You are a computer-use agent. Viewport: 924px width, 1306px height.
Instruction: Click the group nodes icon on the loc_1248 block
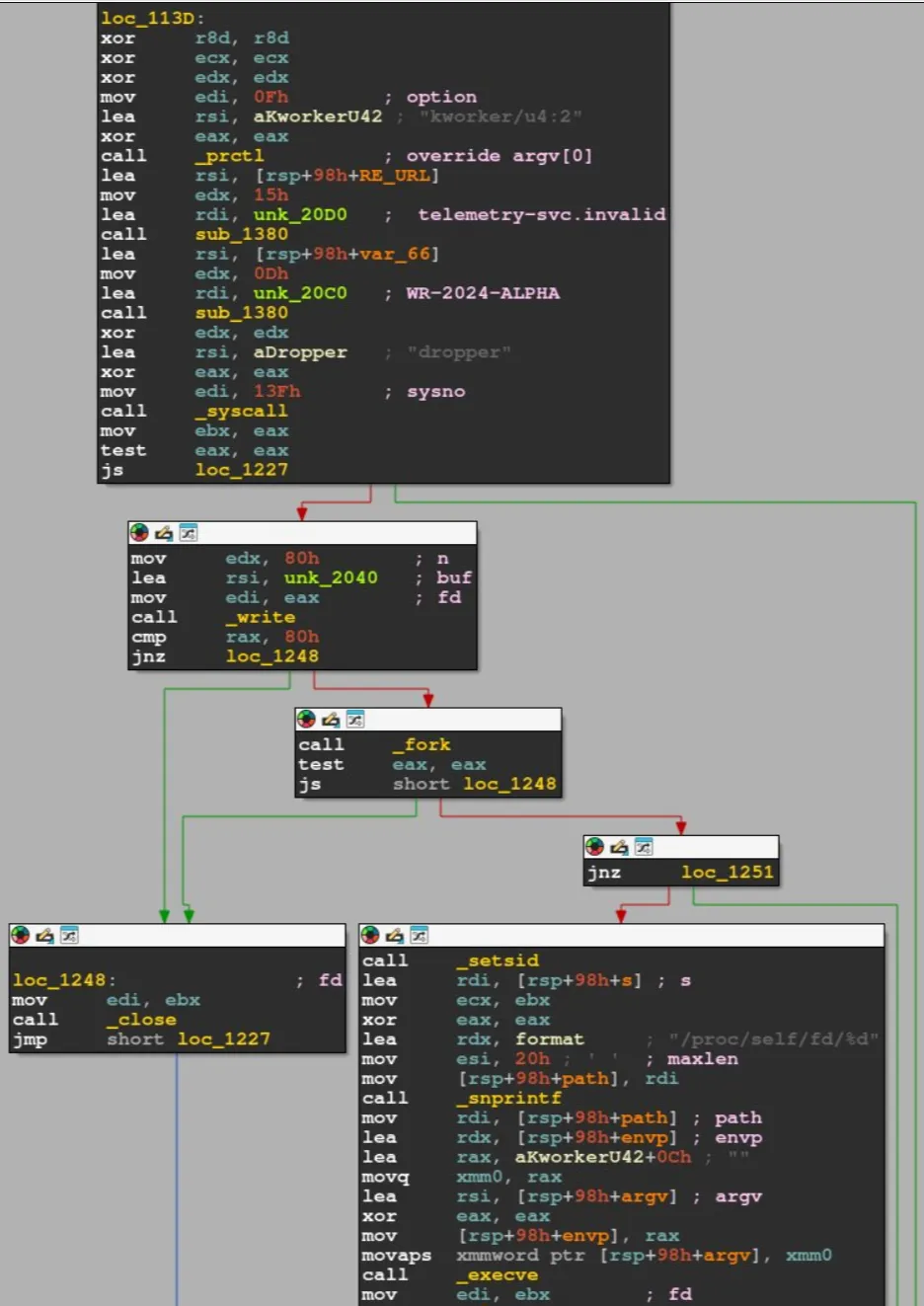69,935
